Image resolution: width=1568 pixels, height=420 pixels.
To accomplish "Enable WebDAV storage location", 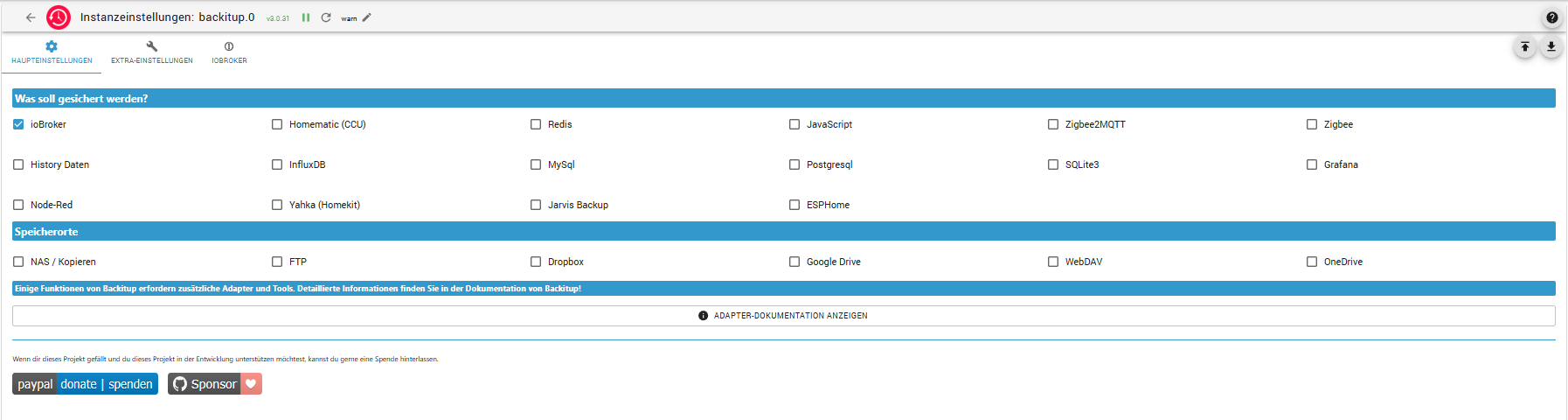I will point(1053,262).
